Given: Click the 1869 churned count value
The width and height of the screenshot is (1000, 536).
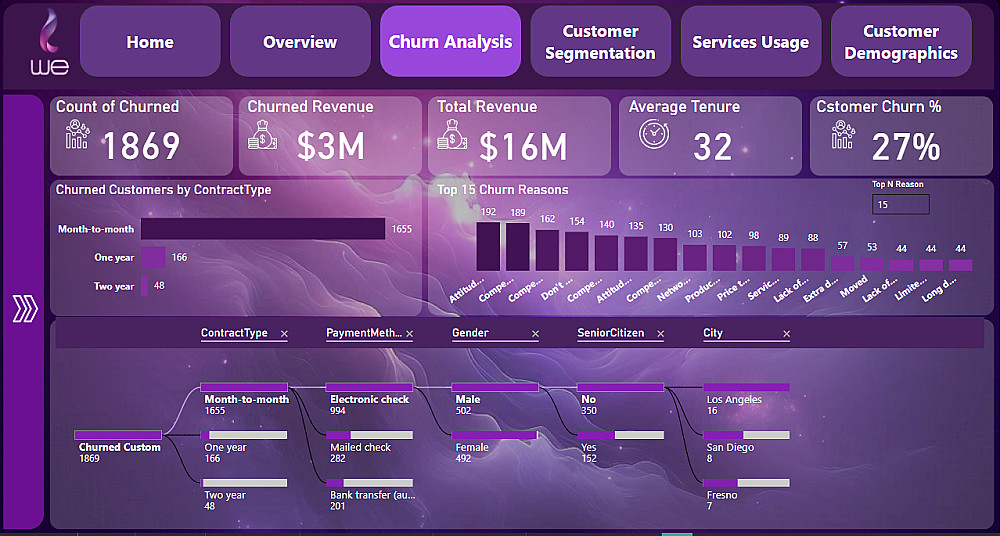Looking at the screenshot, I should [142, 146].
